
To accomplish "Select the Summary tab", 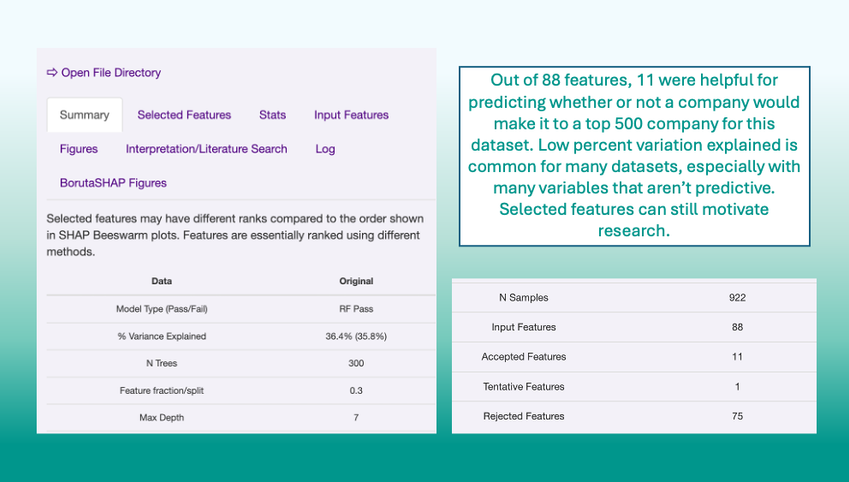I will pyautogui.click(x=84, y=115).
